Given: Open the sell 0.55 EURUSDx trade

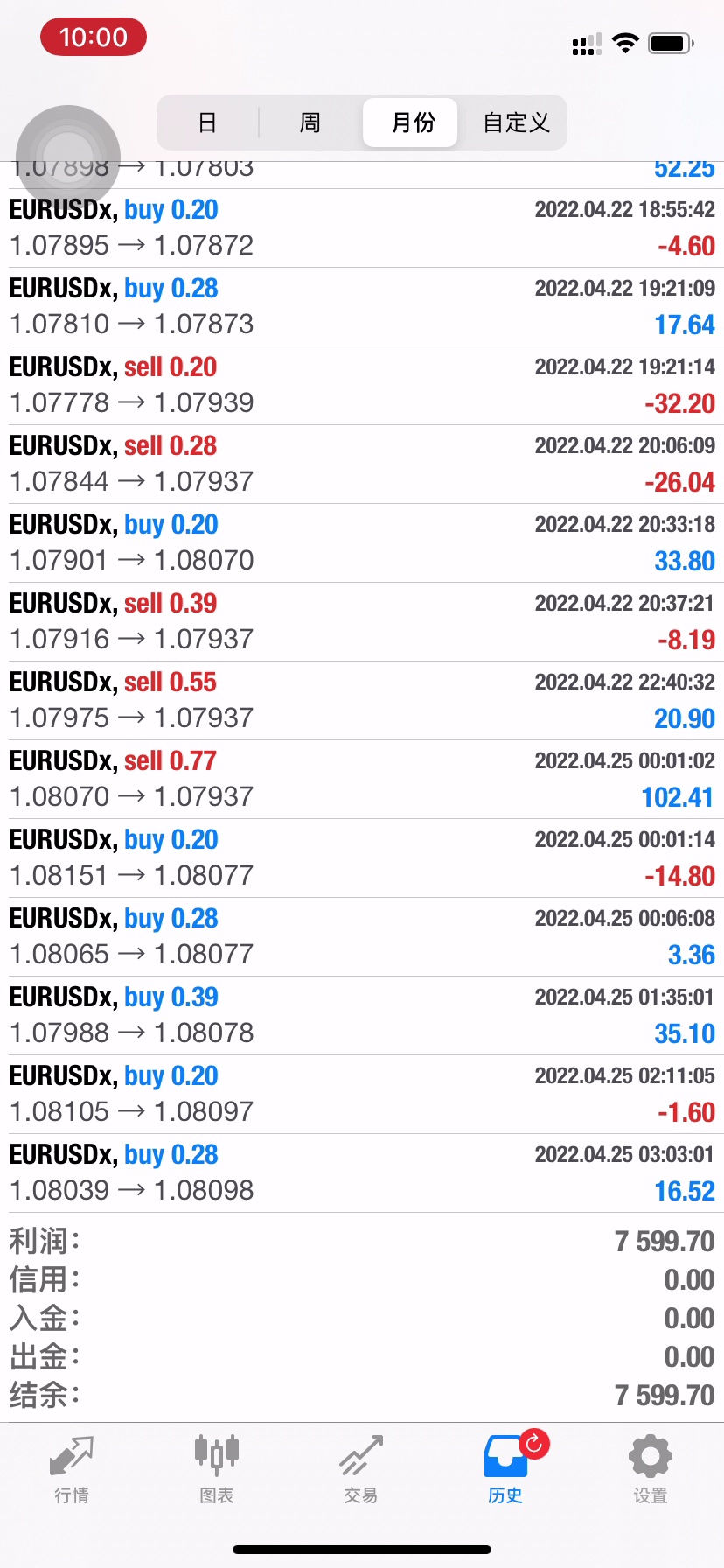Looking at the screenshot, I should coord(362,700).
